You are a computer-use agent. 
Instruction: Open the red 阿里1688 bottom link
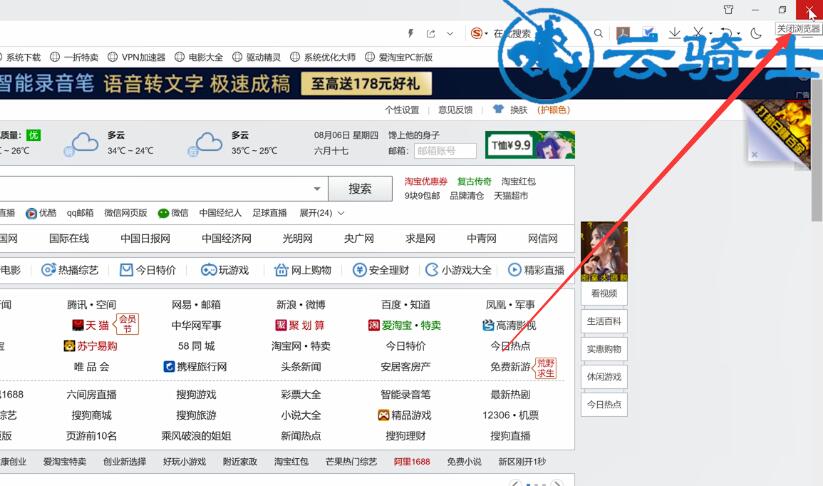coord(412,462)
